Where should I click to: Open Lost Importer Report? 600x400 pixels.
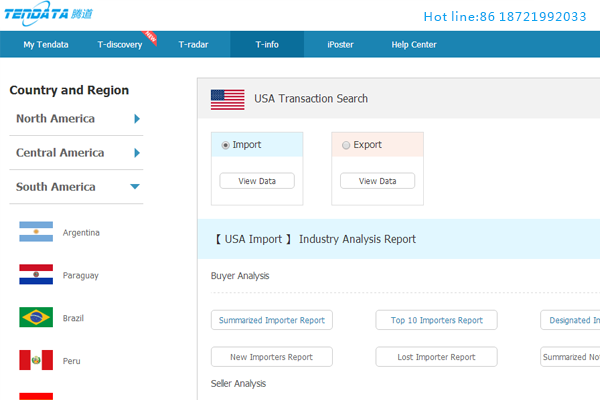pos(437,357)
